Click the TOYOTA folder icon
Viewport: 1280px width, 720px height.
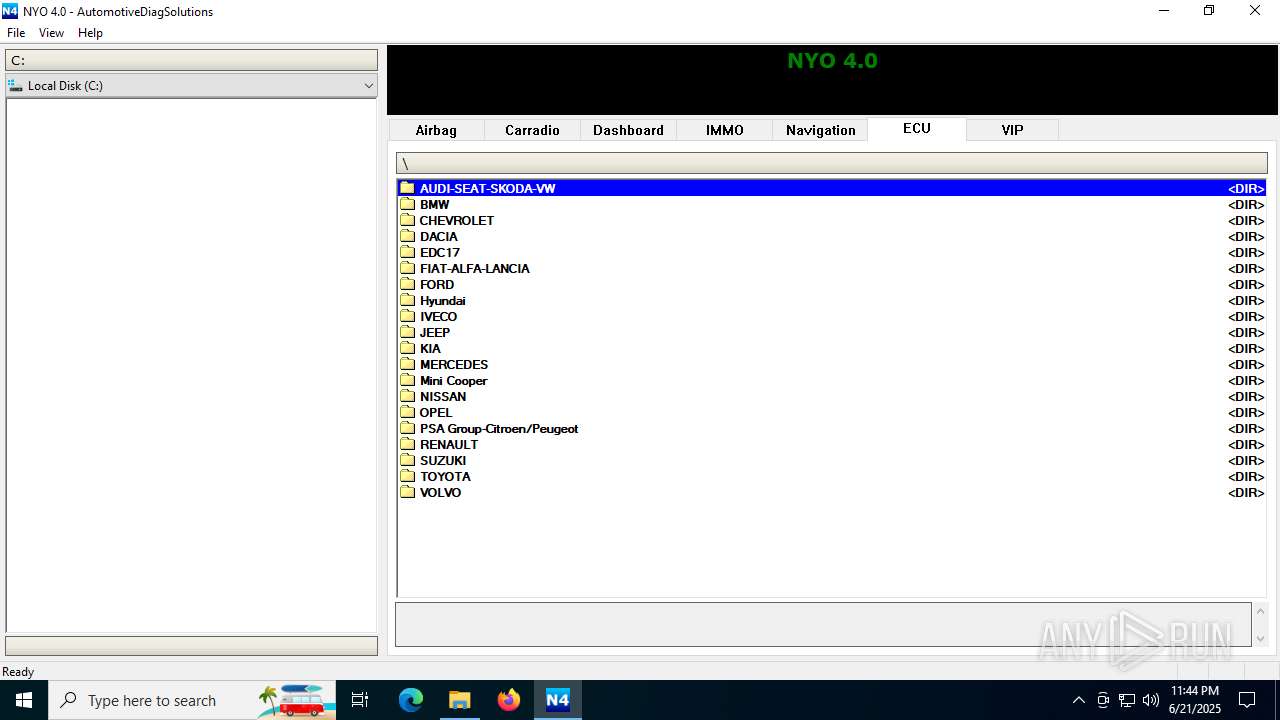[407, 476]
